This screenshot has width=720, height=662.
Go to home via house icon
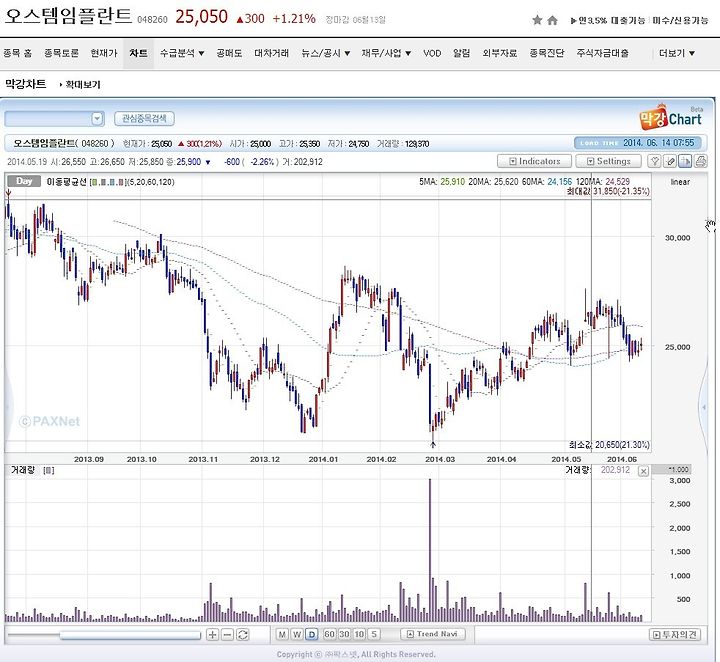(x=552, y=20)
